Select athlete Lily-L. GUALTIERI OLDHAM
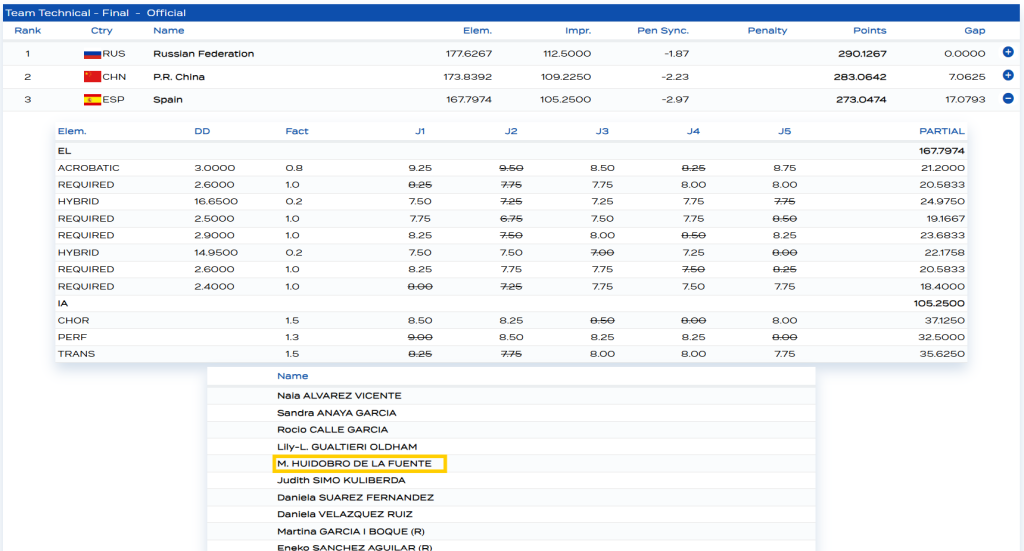The width and height of the screenshot is (1024, 551). [347, 447]
